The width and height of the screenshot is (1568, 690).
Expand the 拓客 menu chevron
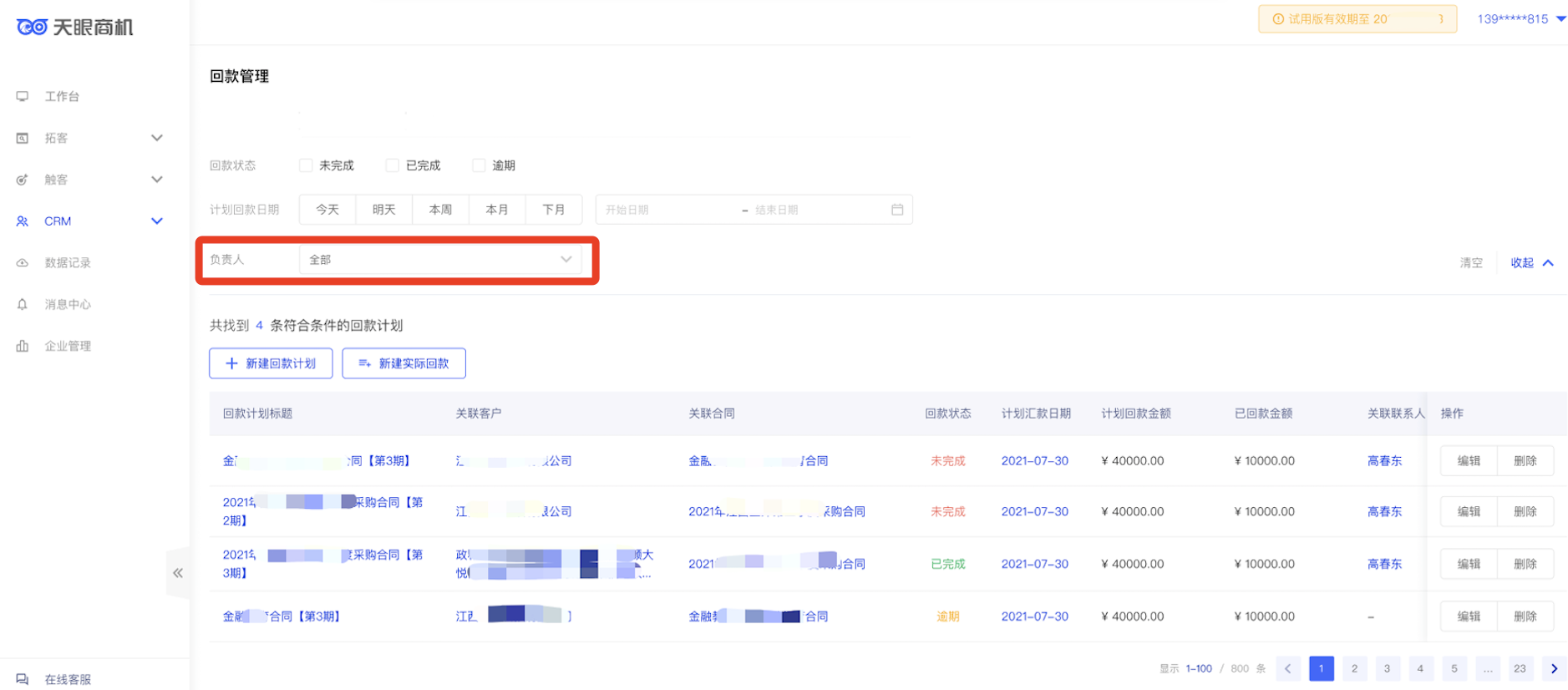(157, 138)
